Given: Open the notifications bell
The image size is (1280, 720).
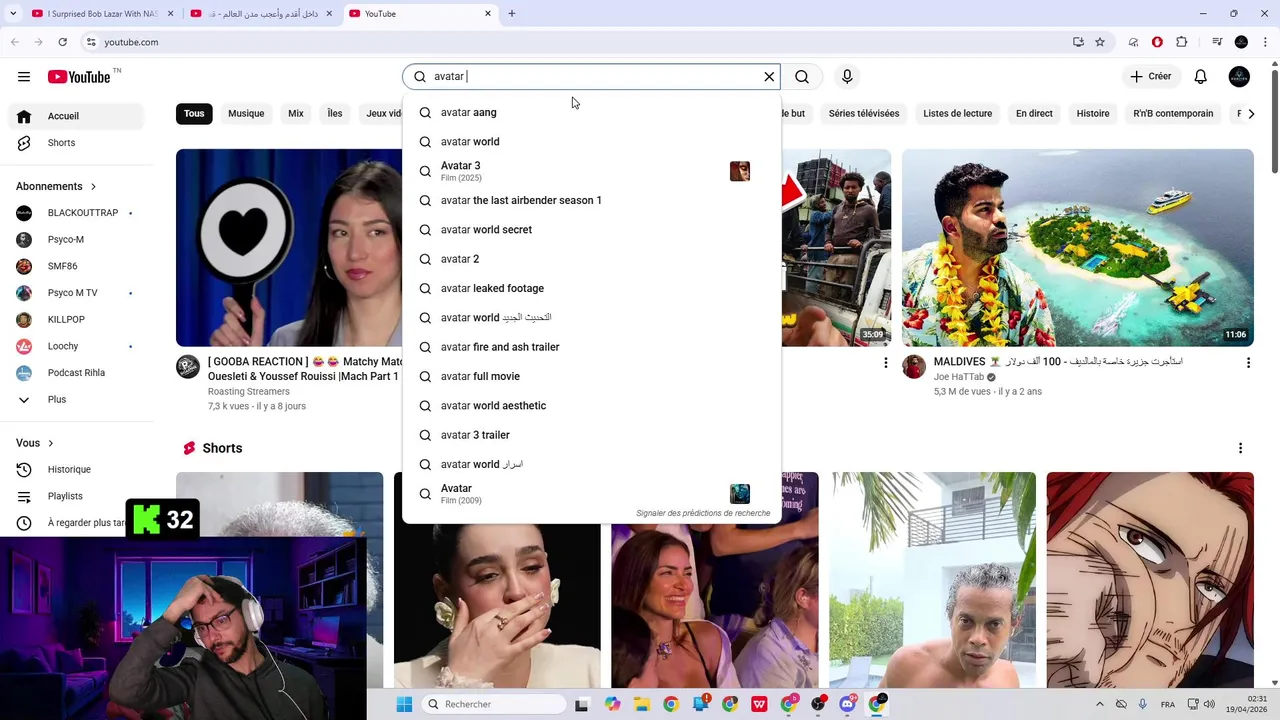Looking at the screenshot, I should click(x=1201, y=77).
